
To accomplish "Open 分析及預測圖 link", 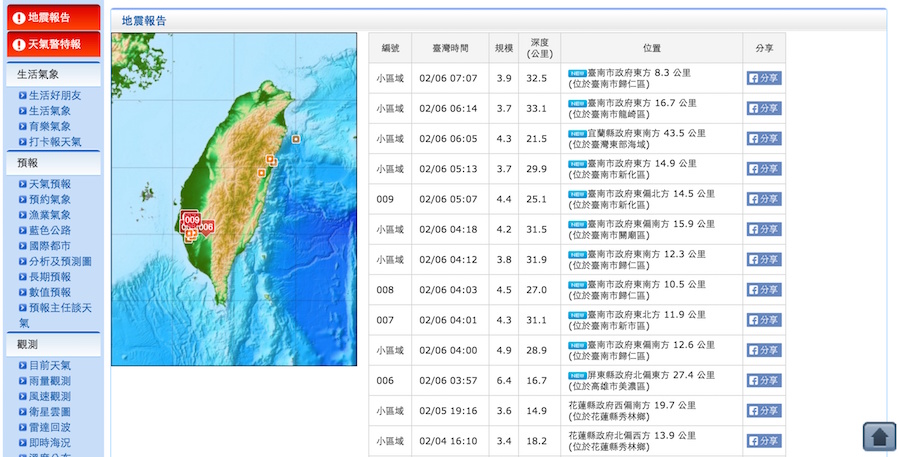I will [60, 261].
